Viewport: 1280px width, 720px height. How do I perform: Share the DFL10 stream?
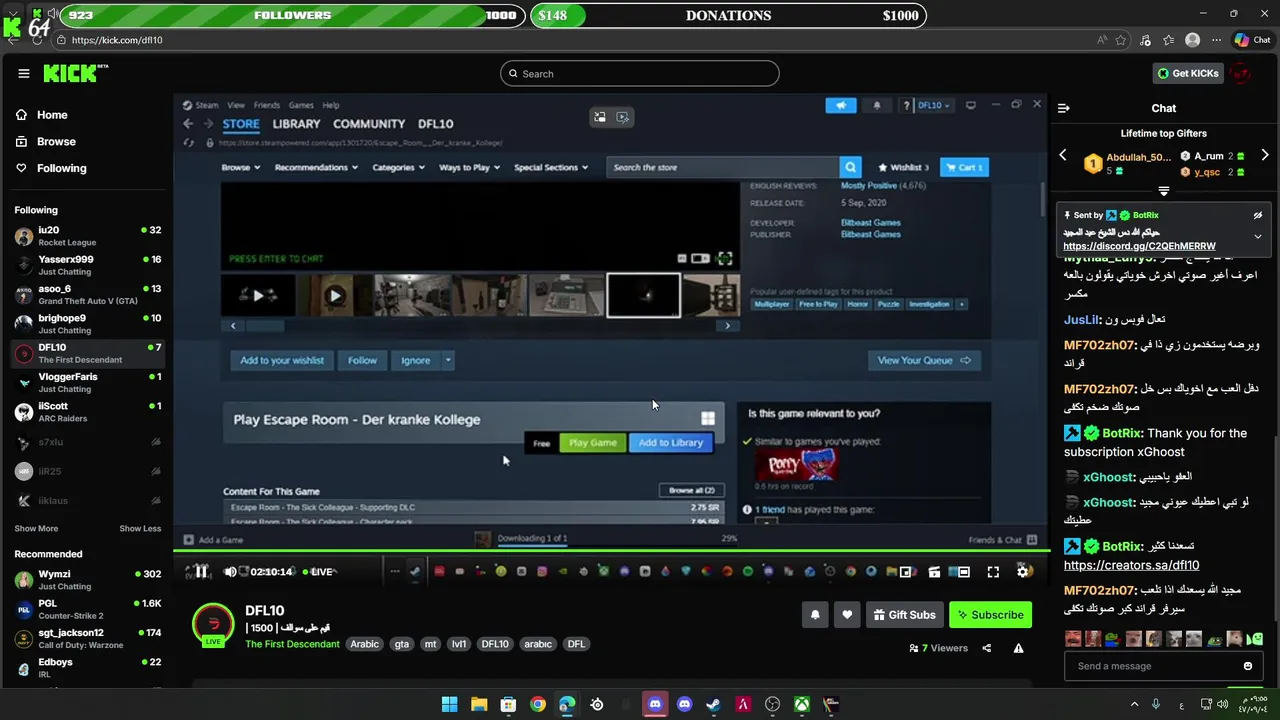tap(986, 648)
